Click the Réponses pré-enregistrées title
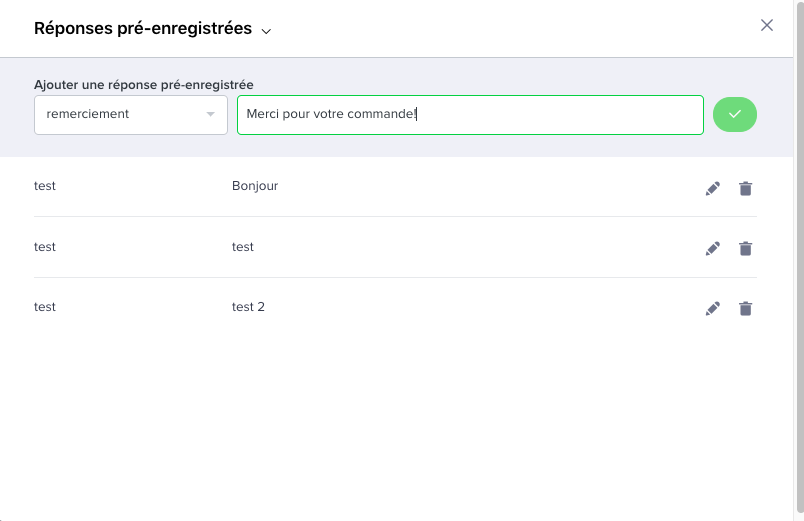The height and width of the screenshot is (521, 804). pyautogui.click(x=143, y=28)
